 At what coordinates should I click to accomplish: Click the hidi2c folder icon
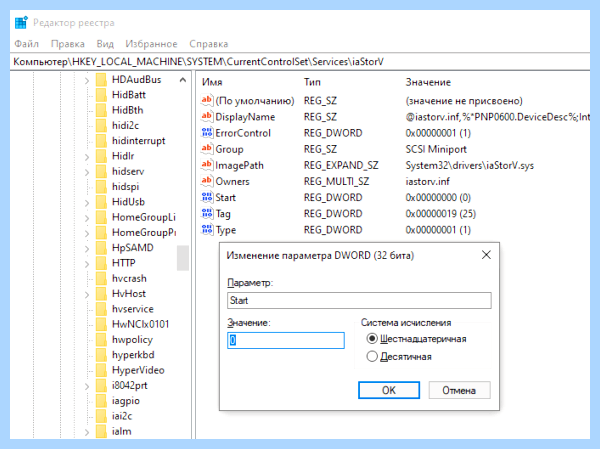pos(101,126)
